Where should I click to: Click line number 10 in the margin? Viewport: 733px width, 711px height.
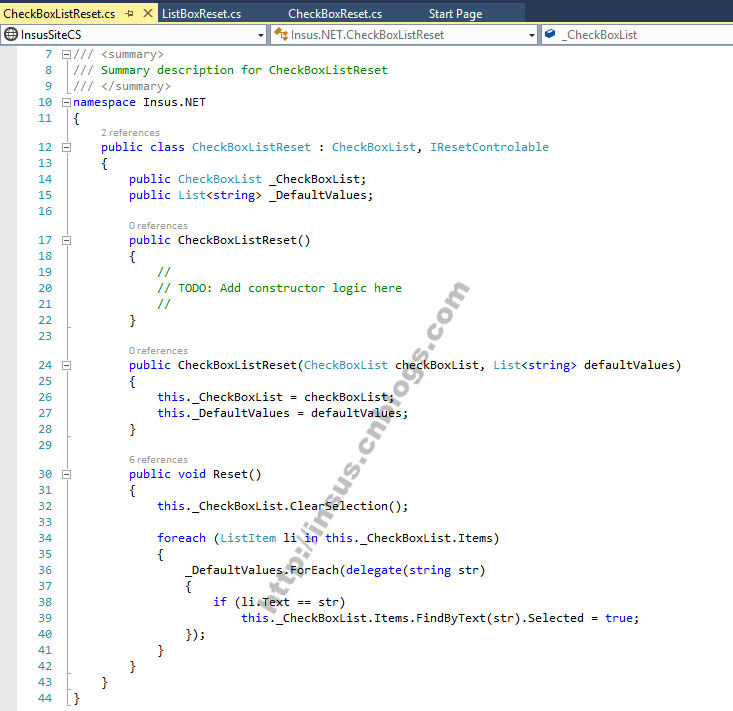[45, 102]
